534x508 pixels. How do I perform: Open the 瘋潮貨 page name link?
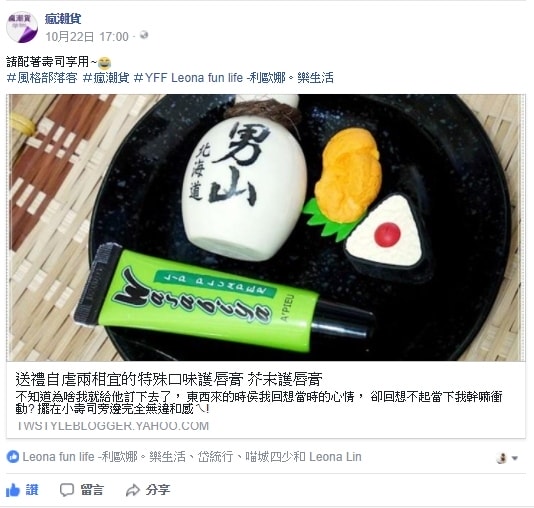[x=63, y=18]
